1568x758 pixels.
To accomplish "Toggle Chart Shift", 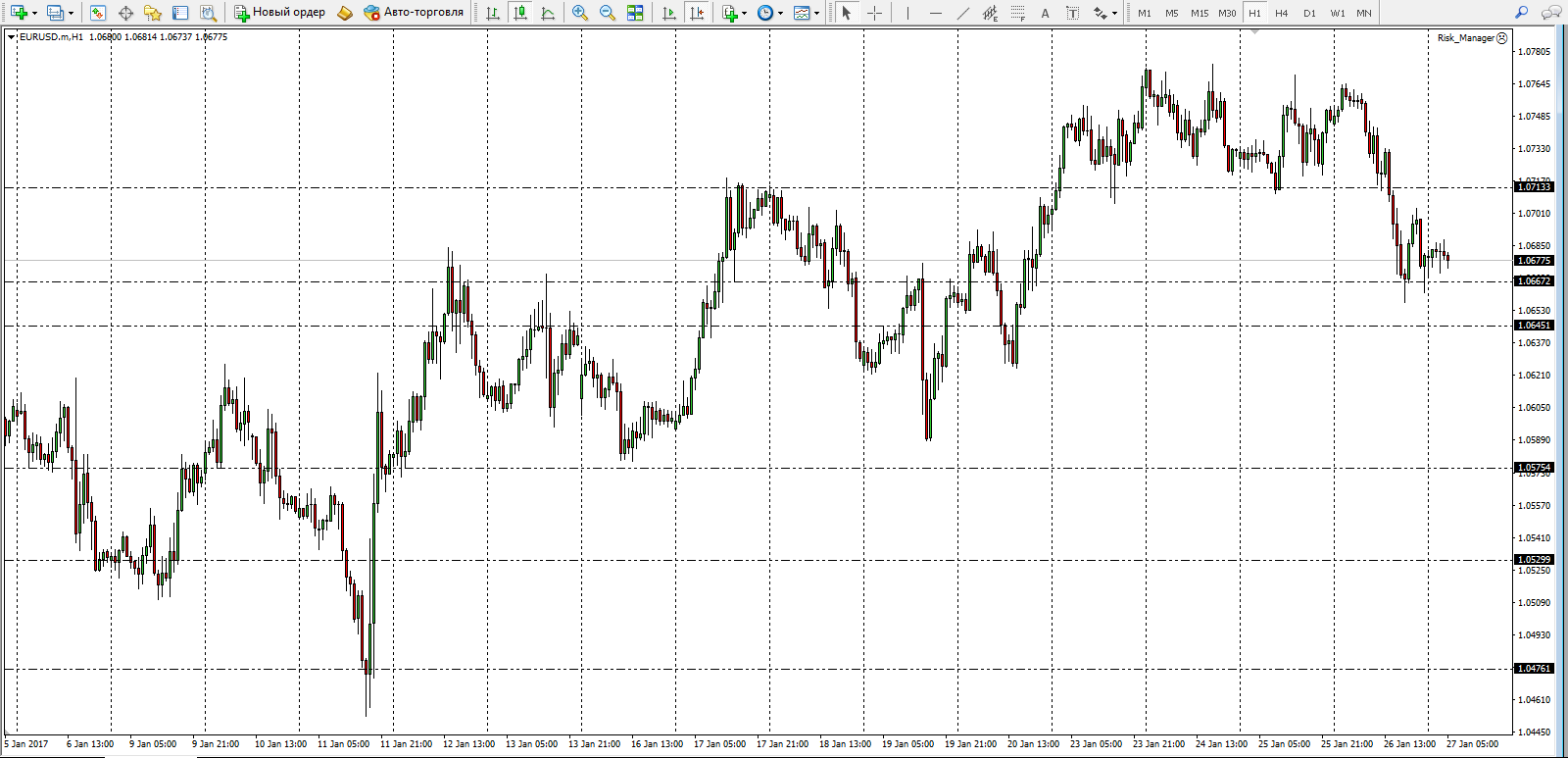I will 697,13.
